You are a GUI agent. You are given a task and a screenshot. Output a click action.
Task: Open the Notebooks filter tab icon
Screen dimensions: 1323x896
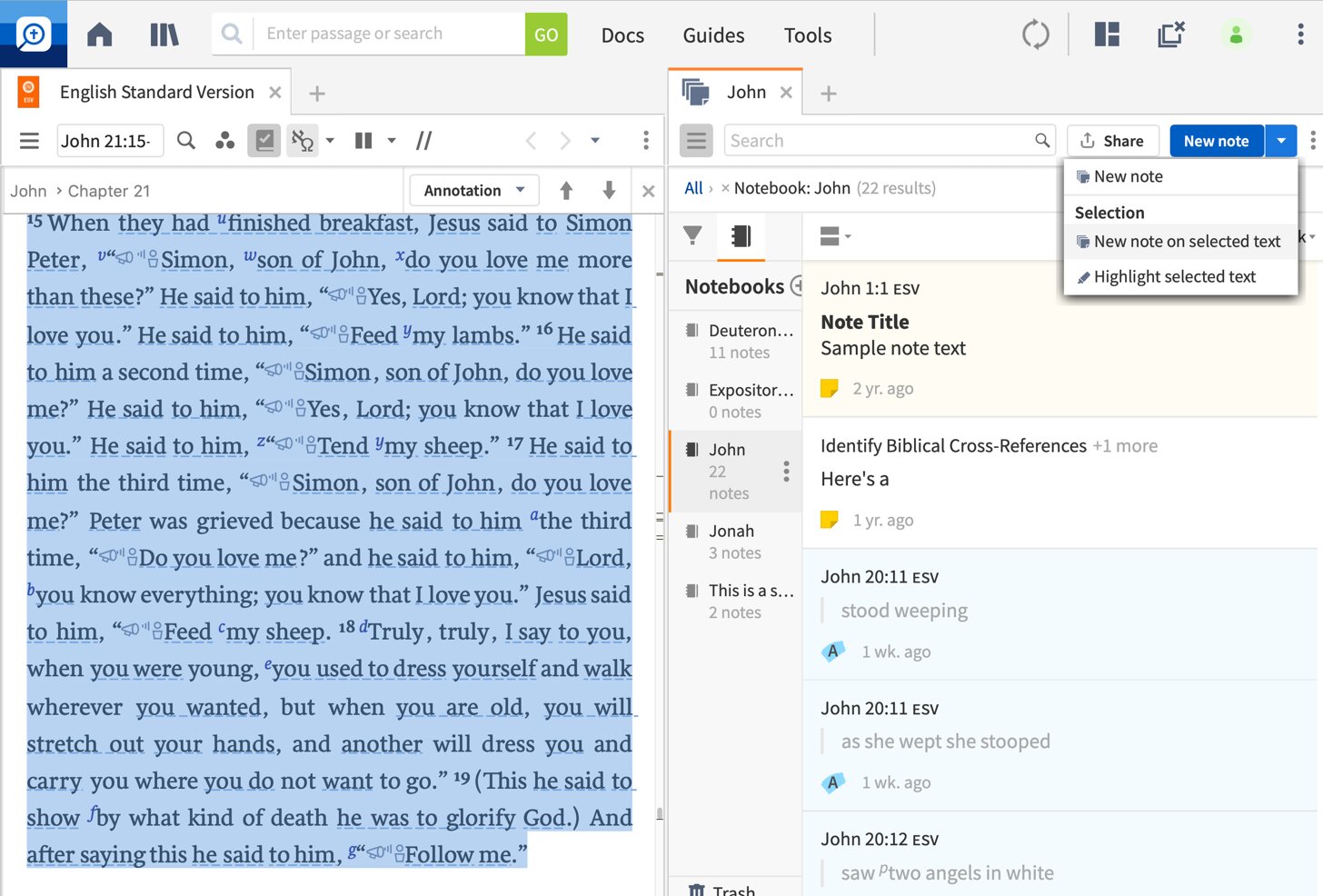[741, 236]
